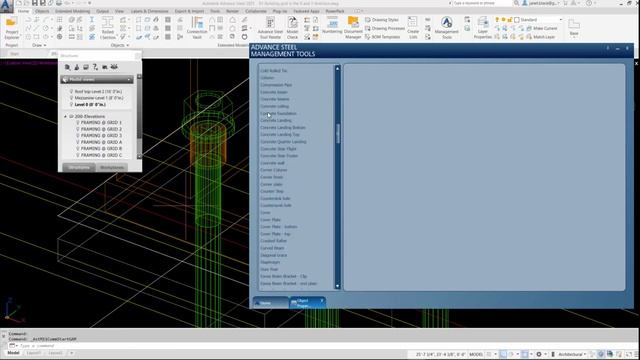Select Corner Column in the list
This screenshot has height=360, width=640.
pyautogui.click(x=273, y=170)
